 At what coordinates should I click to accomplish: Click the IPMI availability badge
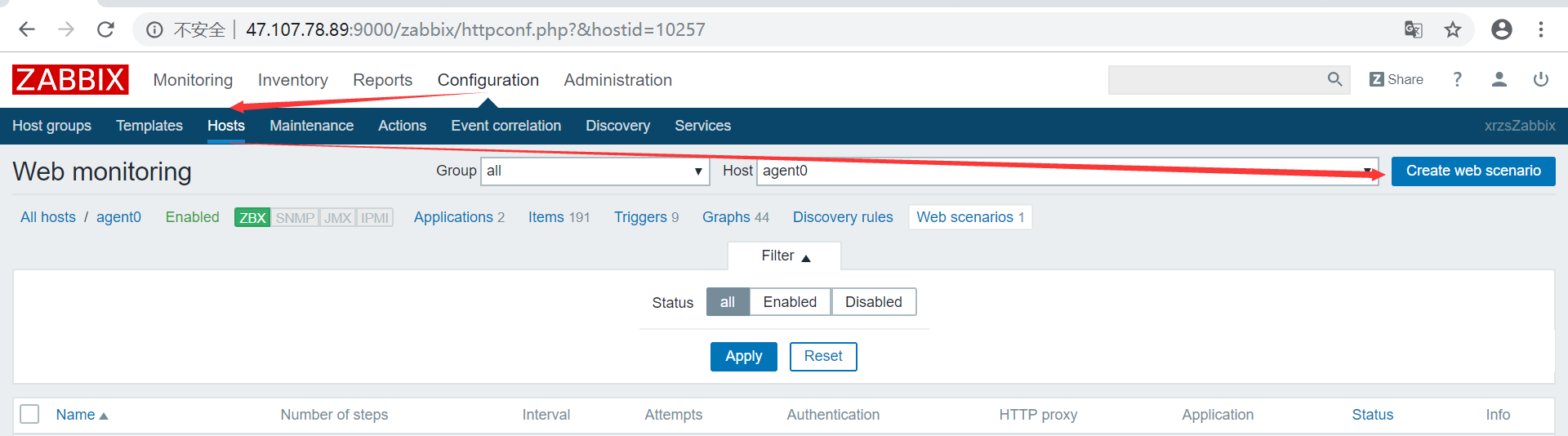click(375, 217)
